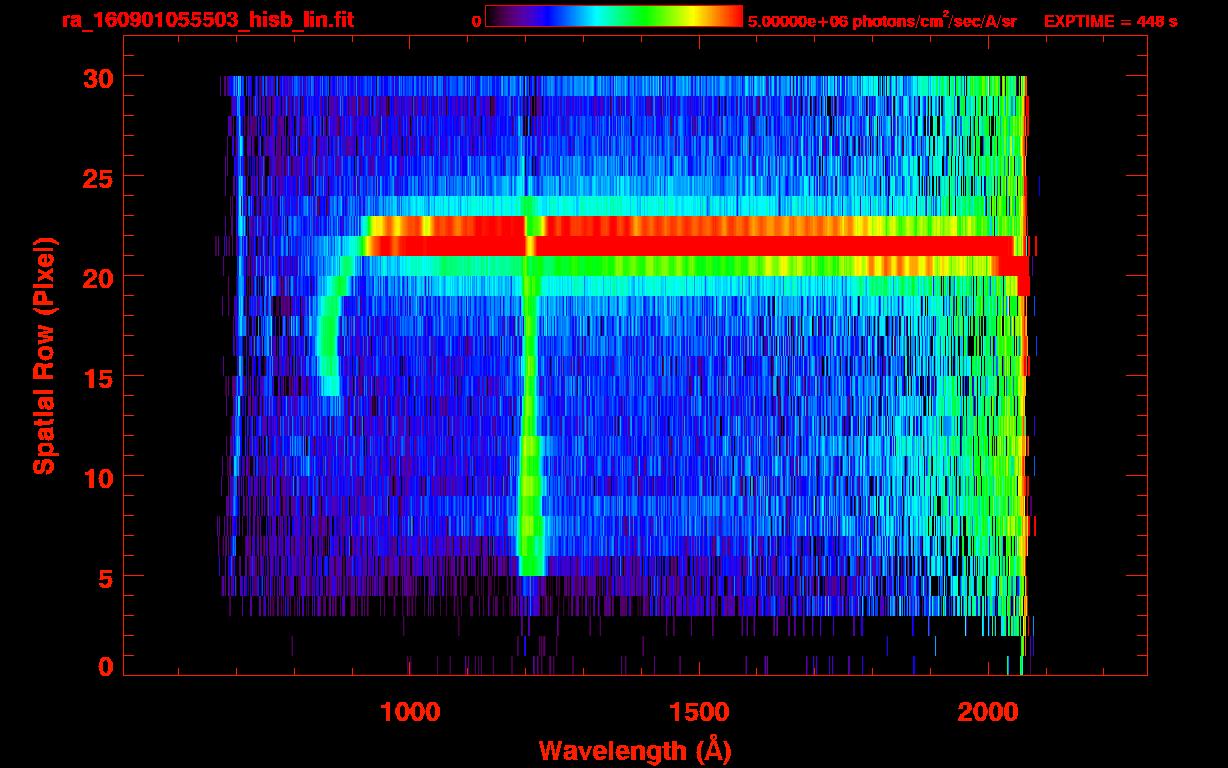Click the x-axis tick label 1000
Image resolution: width=1228 pixels, height=768 pixels.
409,711
